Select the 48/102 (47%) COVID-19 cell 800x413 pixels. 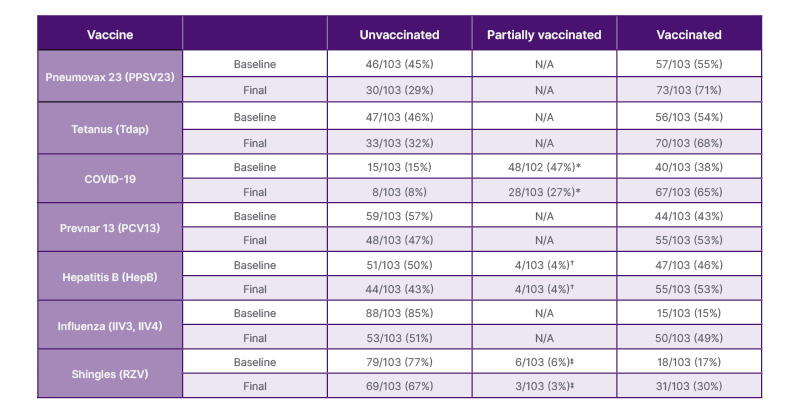click(x=544, y=167)
